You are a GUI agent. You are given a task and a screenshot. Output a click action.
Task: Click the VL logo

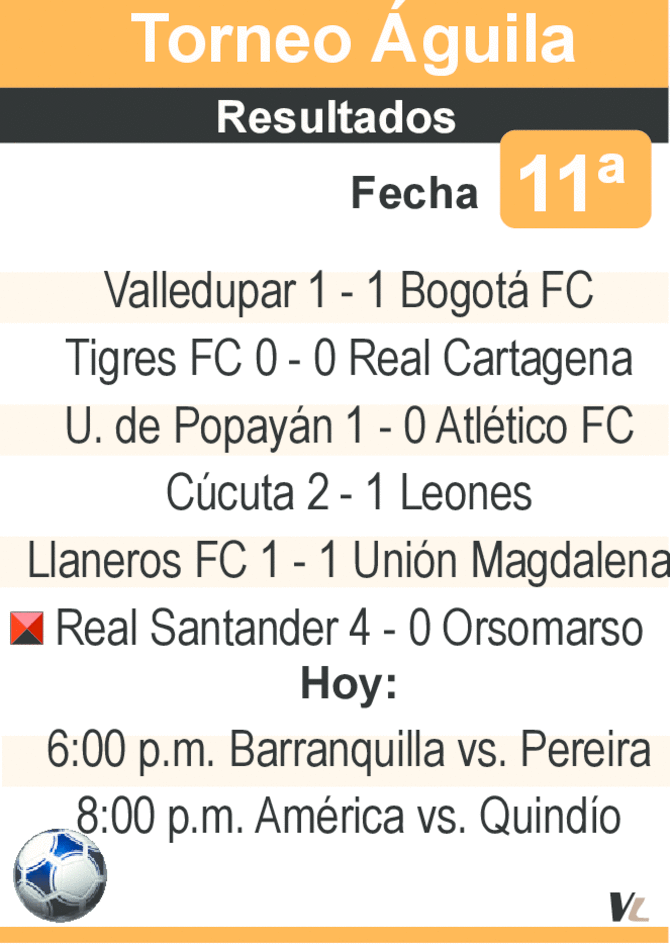pos(629,907)
